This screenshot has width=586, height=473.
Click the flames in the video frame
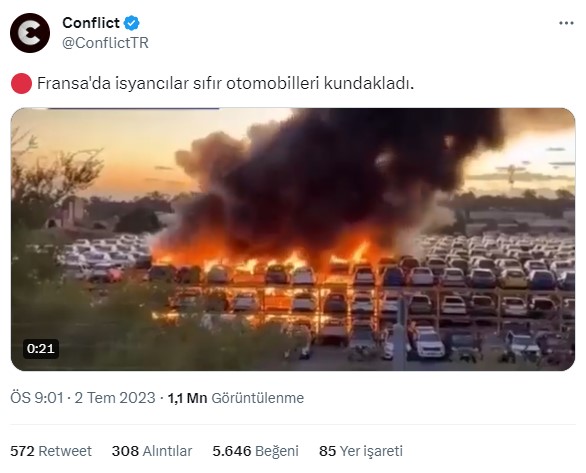click(262, 258)
